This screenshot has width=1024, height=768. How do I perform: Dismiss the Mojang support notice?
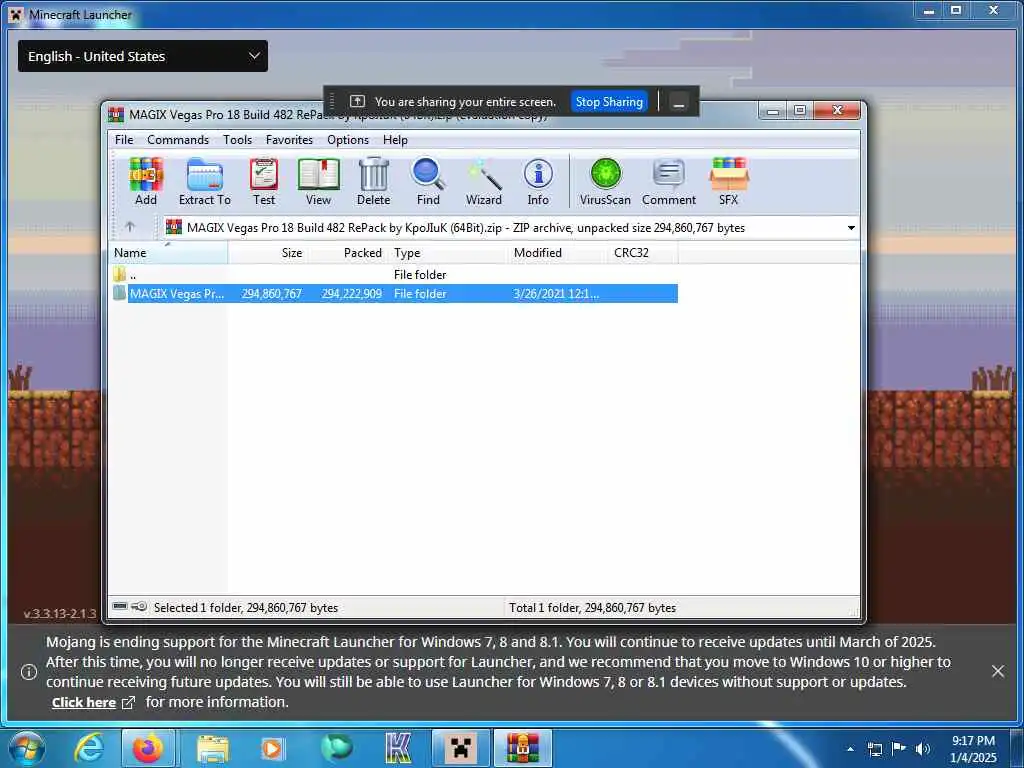(997, 671)
